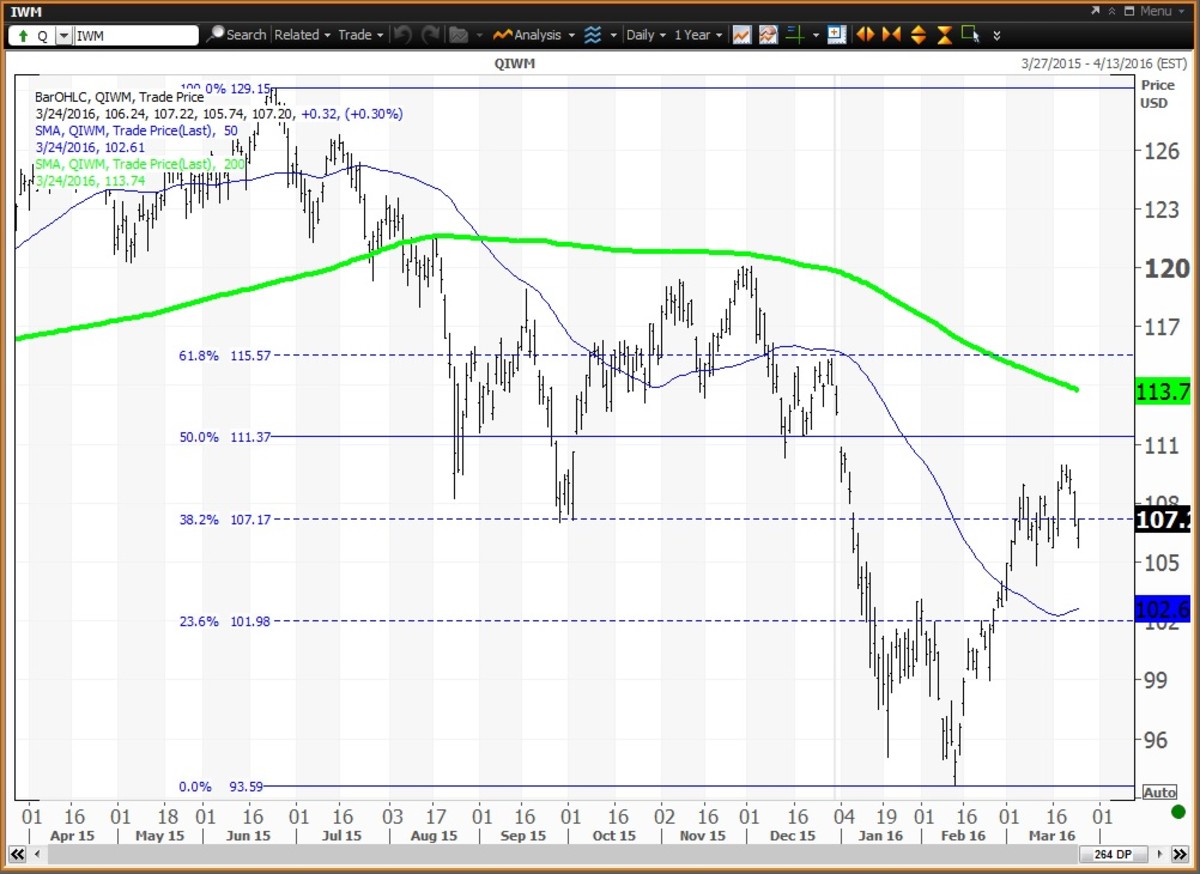This screenshot has height=874, width=1200.
Task: Click the green status indicator dot
Action: coord(1178,812)
